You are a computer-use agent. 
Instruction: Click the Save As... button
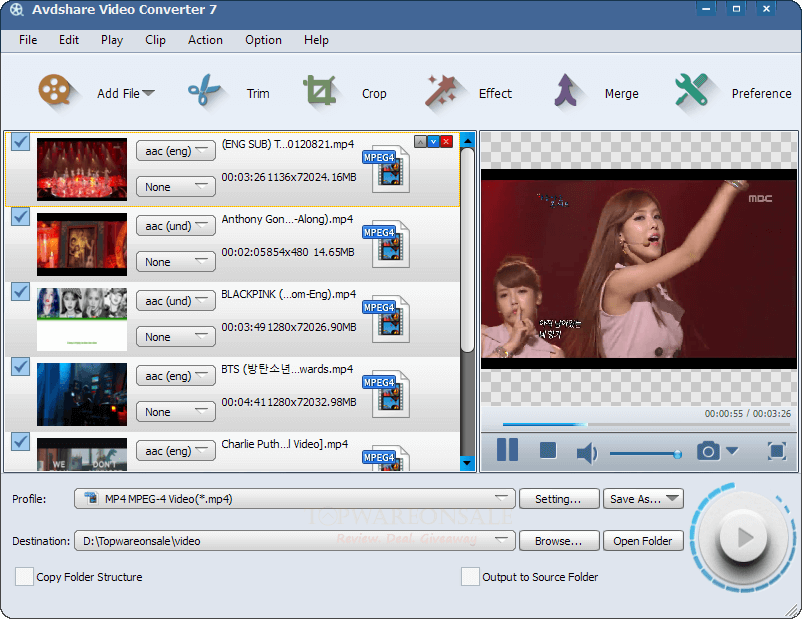tap(643, 499)
